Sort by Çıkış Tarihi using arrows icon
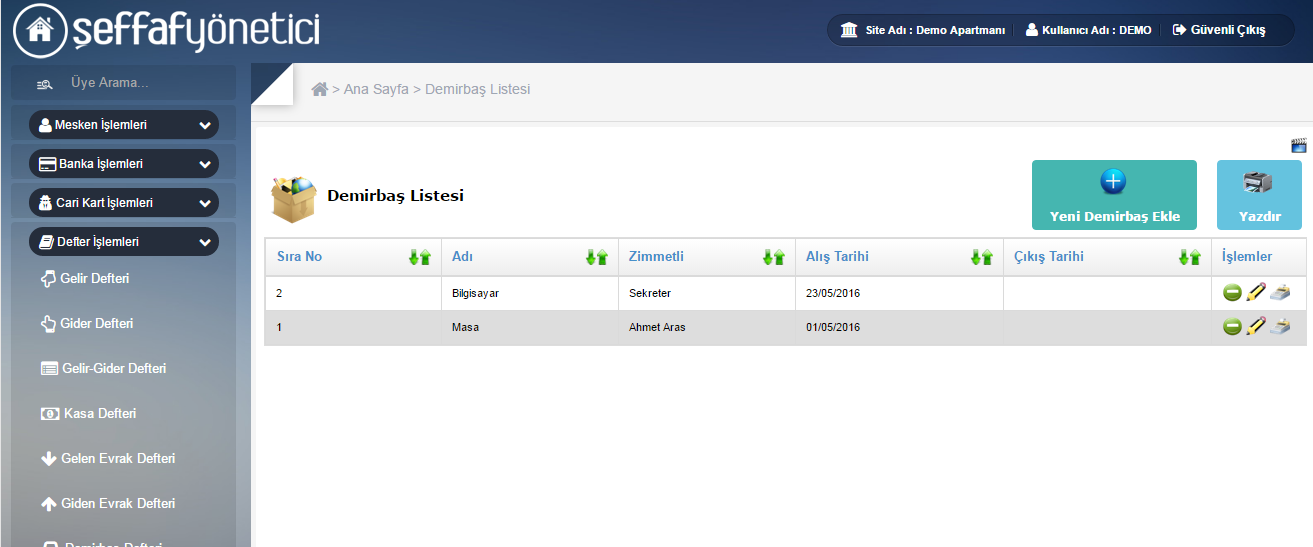Image resolution: width=1313 pixels, height=547 pixels. [x=1190, y=257]
